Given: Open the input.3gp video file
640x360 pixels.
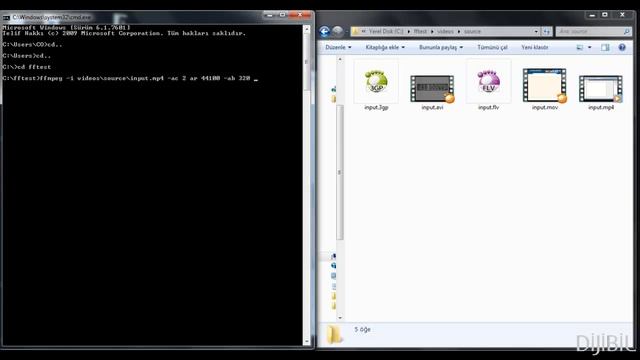Looking at the screenshot, I should pyautogui.click(x=376, y=85).
